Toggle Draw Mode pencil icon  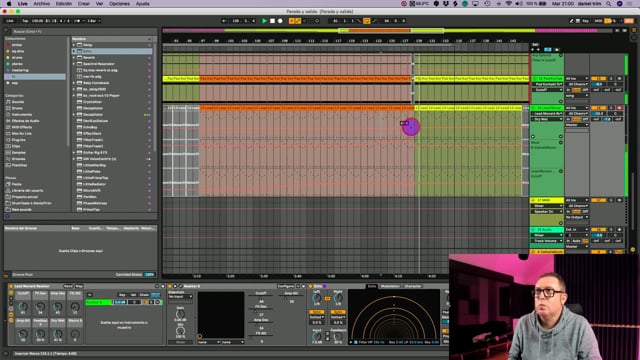pyautogui.click(x=571, y=21)
